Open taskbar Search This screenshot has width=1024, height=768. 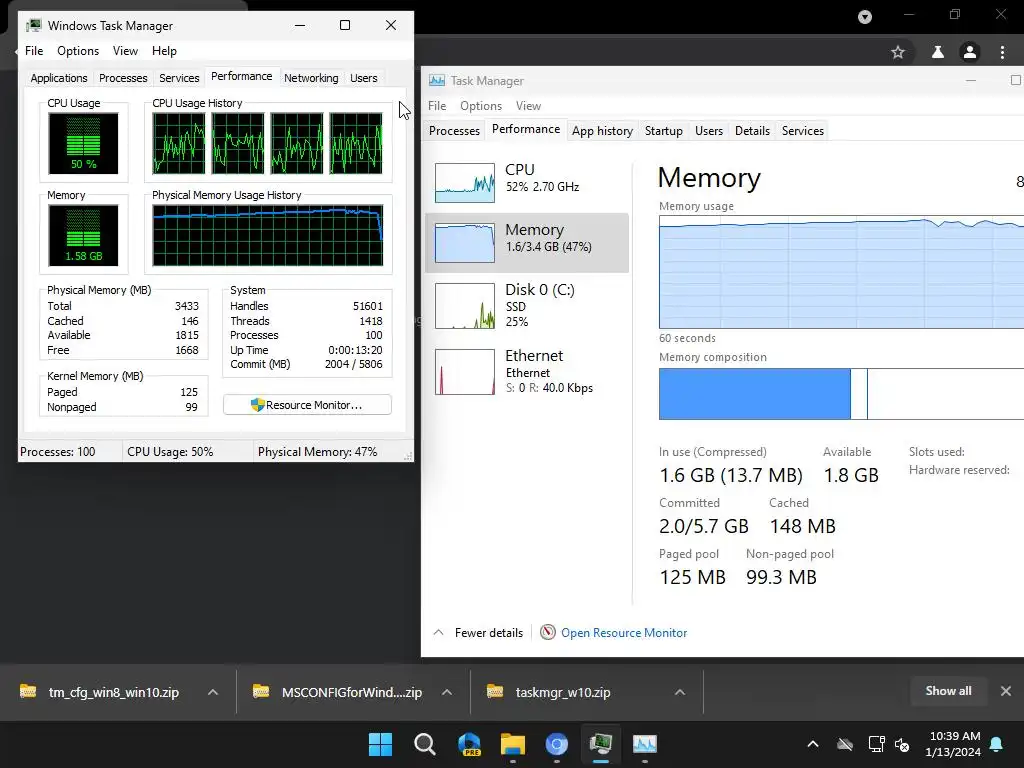pos(424,744)
